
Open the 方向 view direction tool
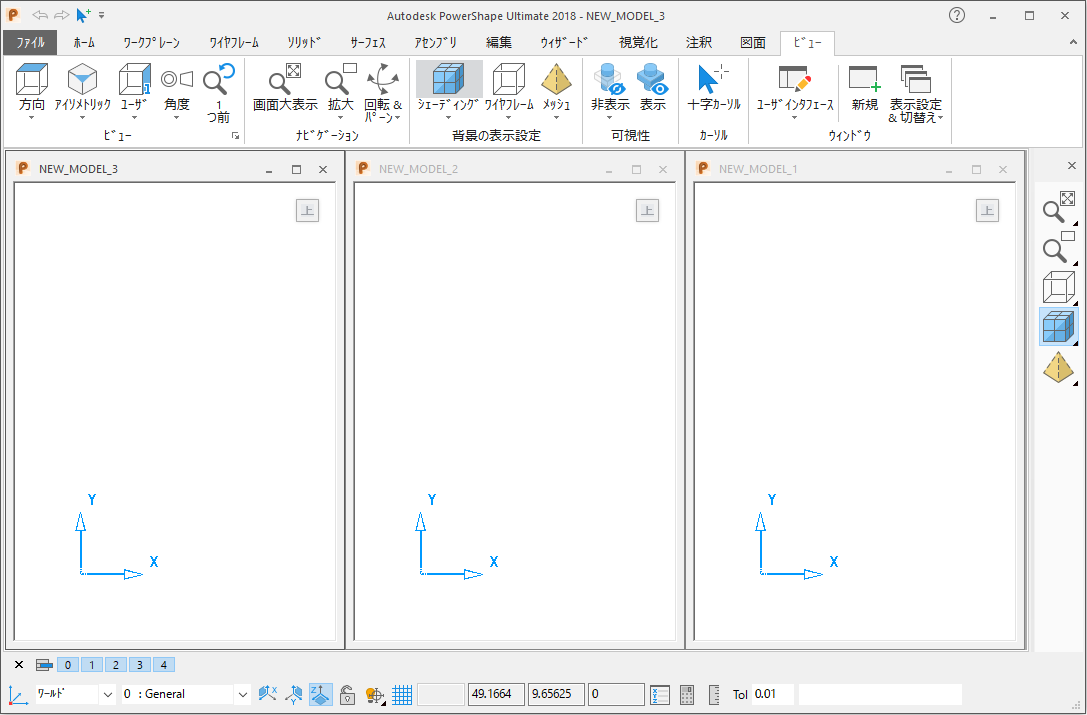tap(32, 87)
